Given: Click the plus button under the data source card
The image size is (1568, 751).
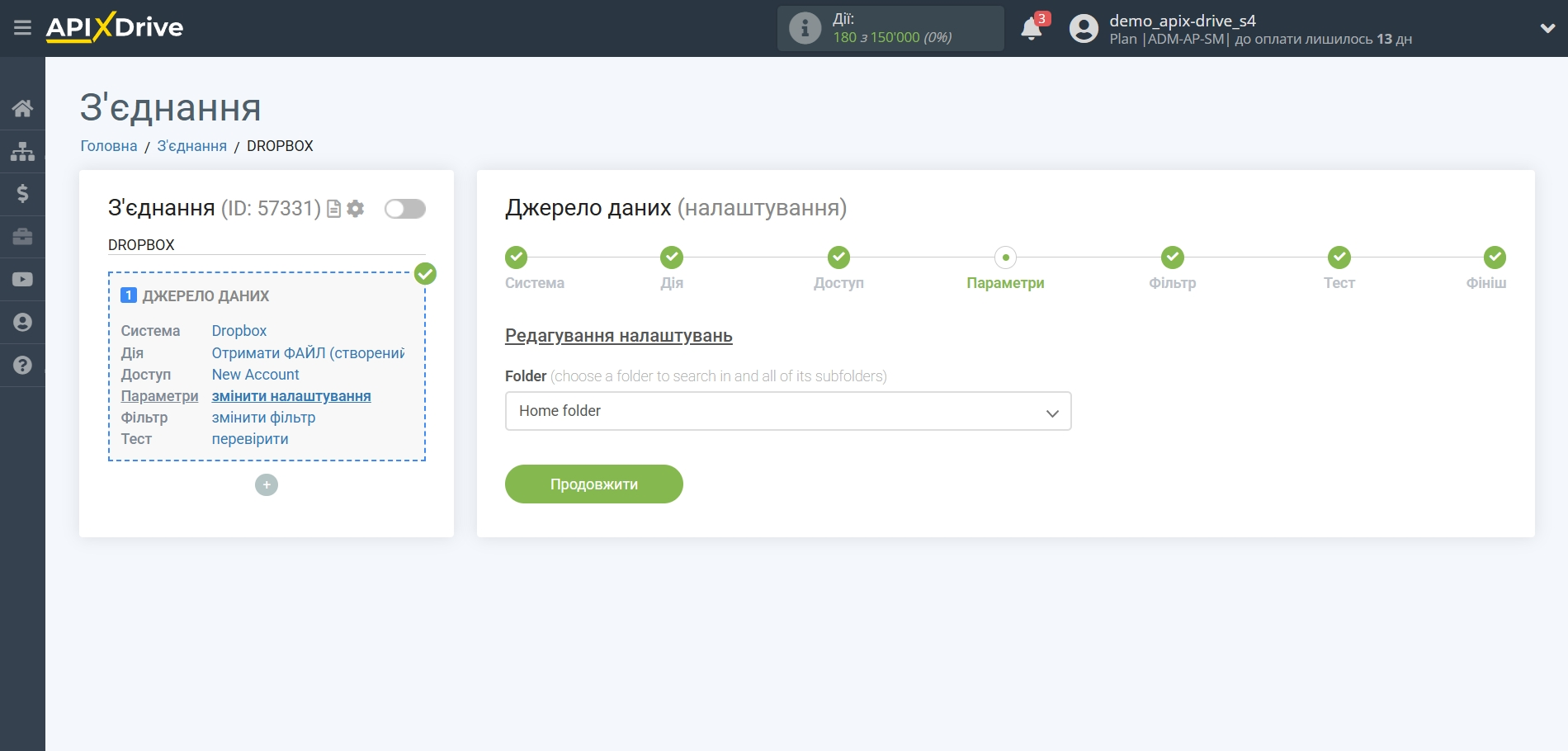Looking at the screenshot, I should point(266,484).
